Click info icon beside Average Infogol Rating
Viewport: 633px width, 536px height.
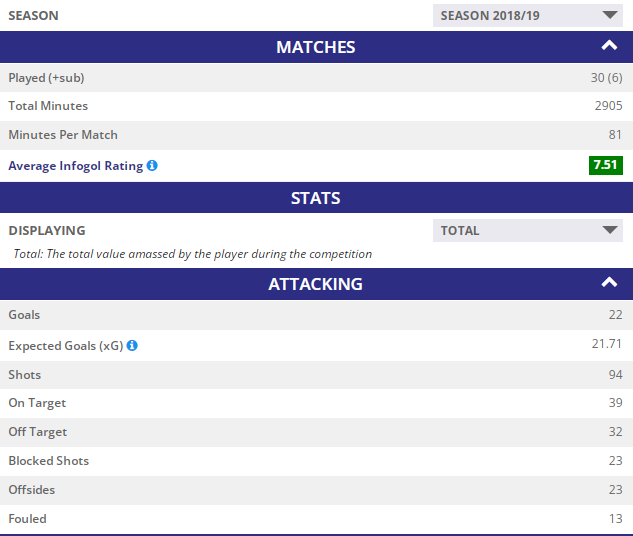tap(152, 165)
